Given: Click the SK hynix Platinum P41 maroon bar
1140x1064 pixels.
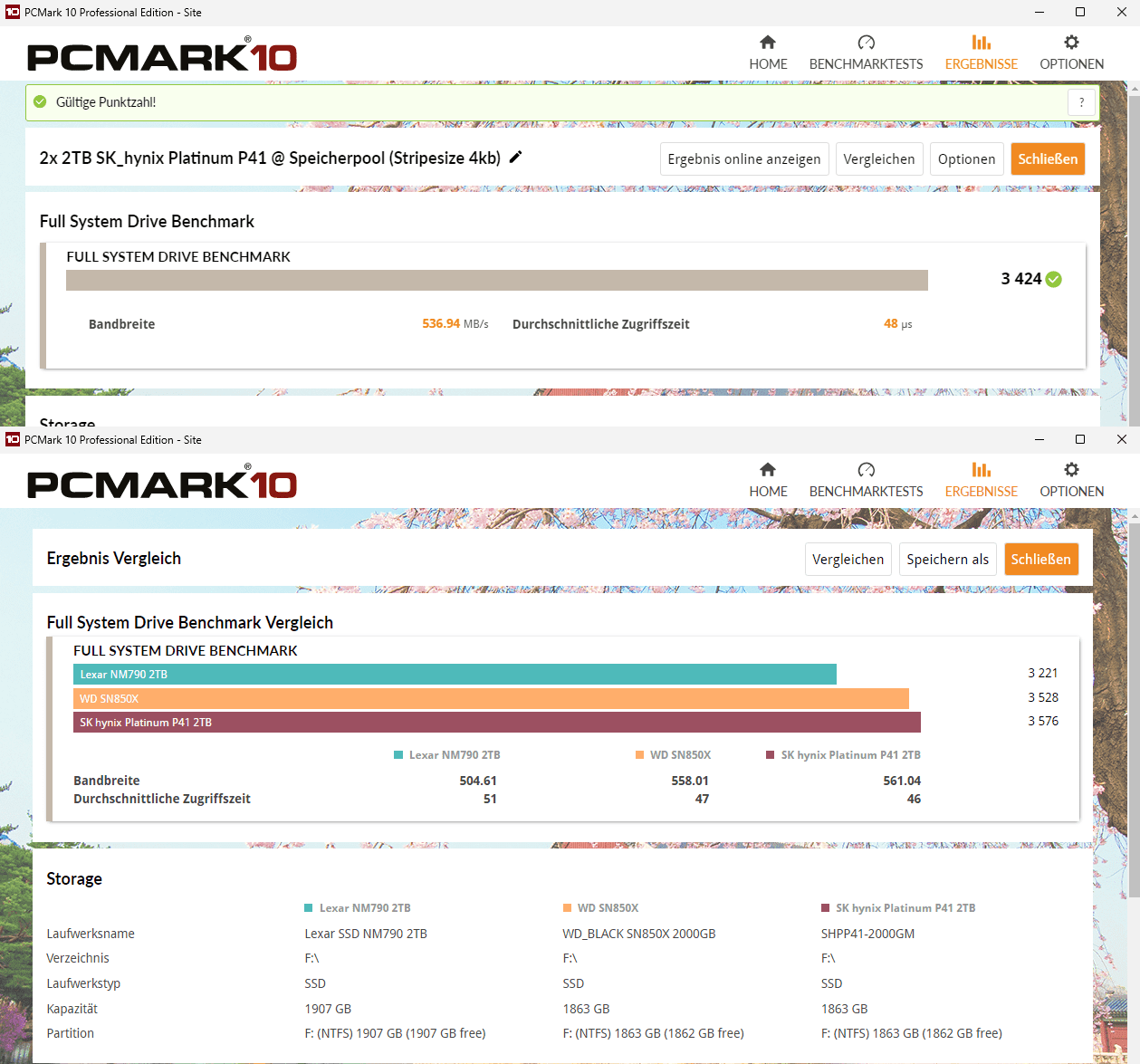Looking at the screenshot, I should point(497,723).
